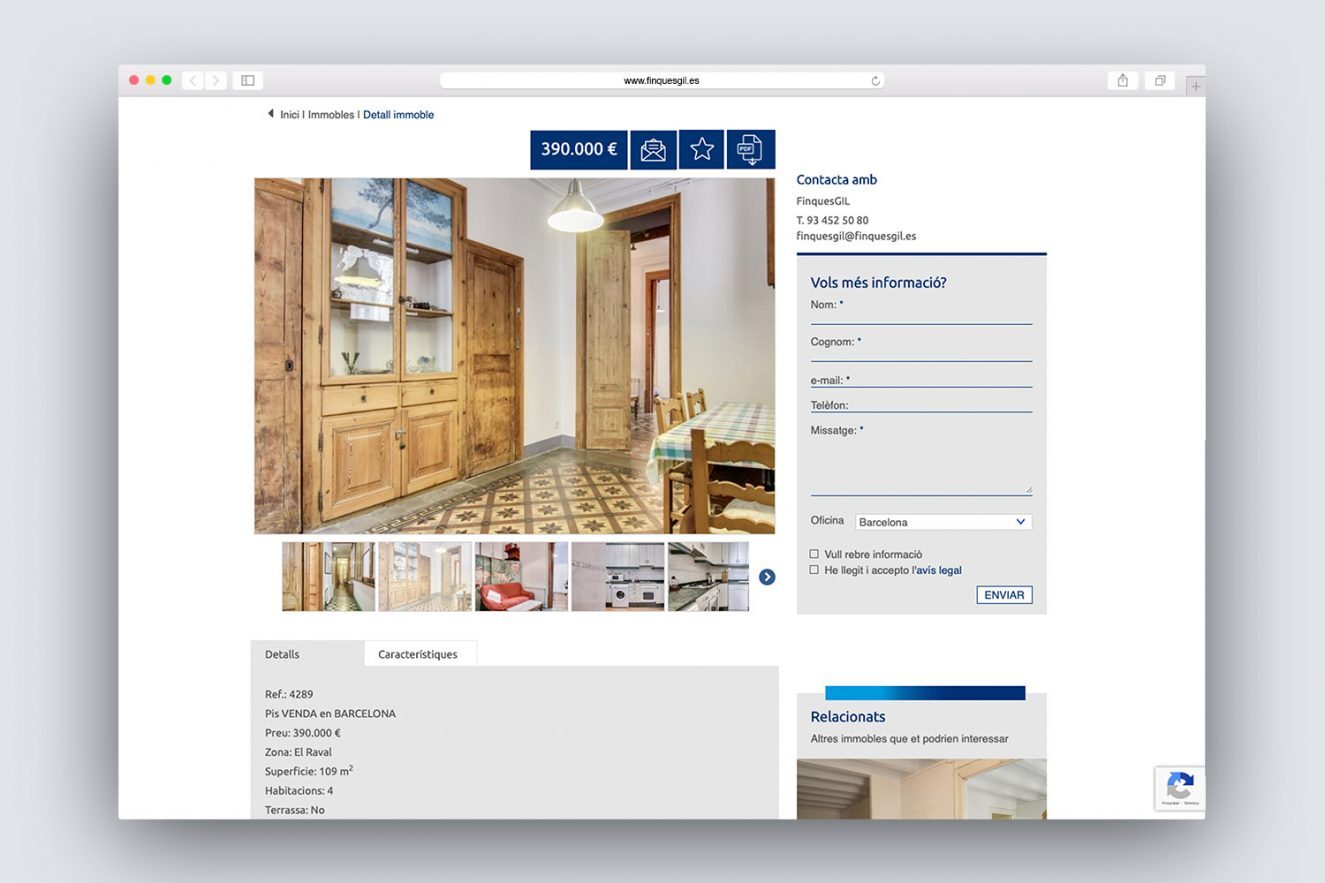
Task: Click the browser forward navigation arrow
Action: click(216, 80)
